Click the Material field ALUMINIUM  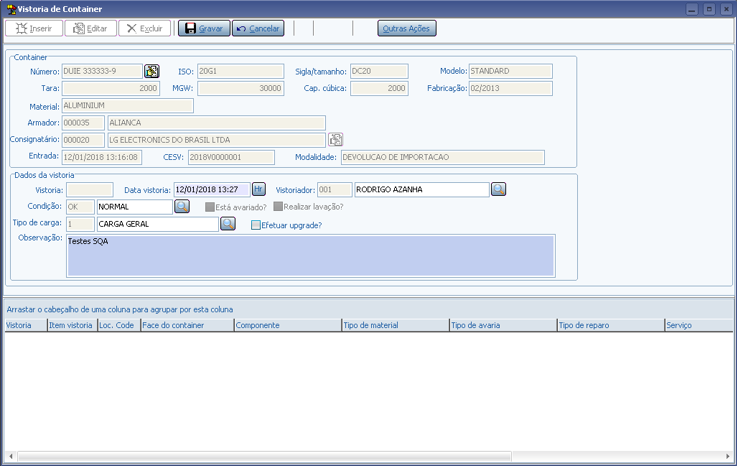pyautogui.click(x=127, y=105)
